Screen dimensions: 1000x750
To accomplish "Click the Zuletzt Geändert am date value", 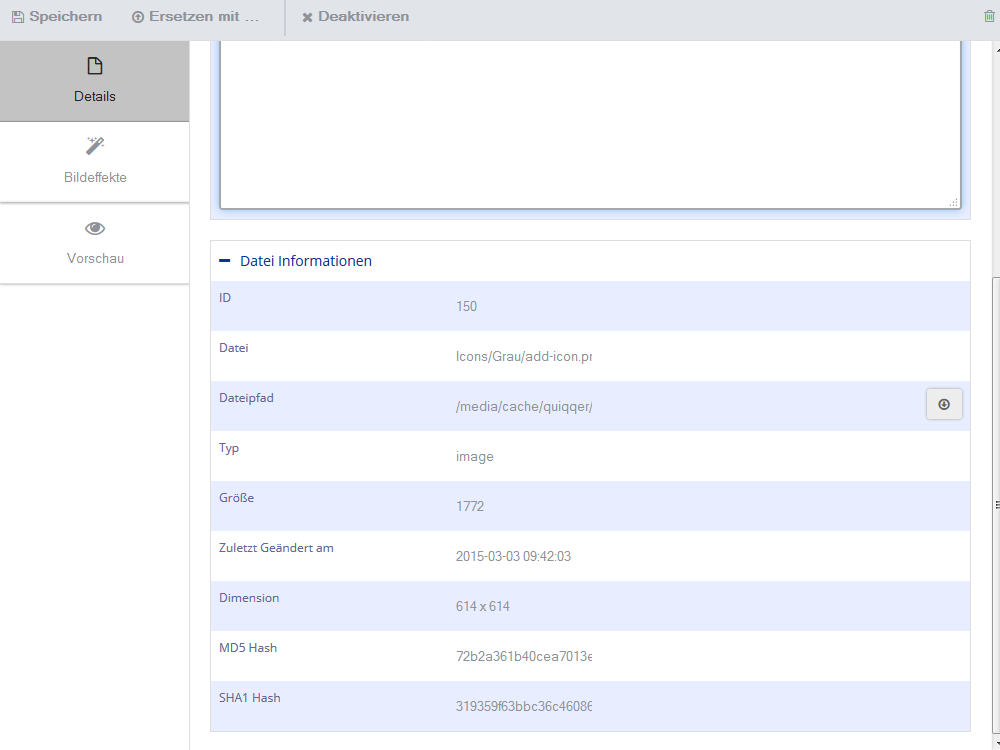I will coord(513,557).
